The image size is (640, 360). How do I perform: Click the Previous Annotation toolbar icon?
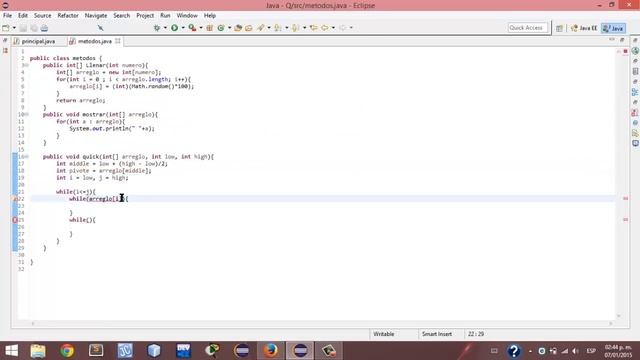[296, 28]
